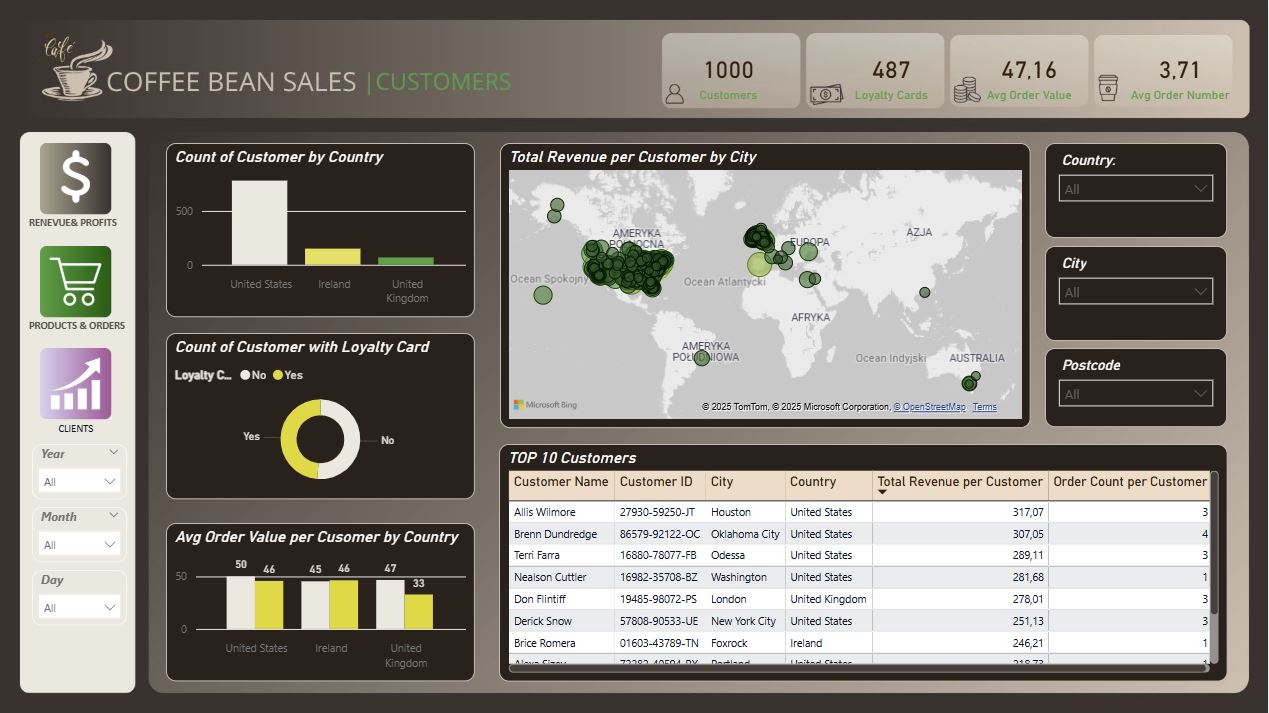Image resolution: width=1269 pixels, height=713 pixels.
Task: Open the Postcode slicer dropdown
Action: click(x=1135, y=394)
